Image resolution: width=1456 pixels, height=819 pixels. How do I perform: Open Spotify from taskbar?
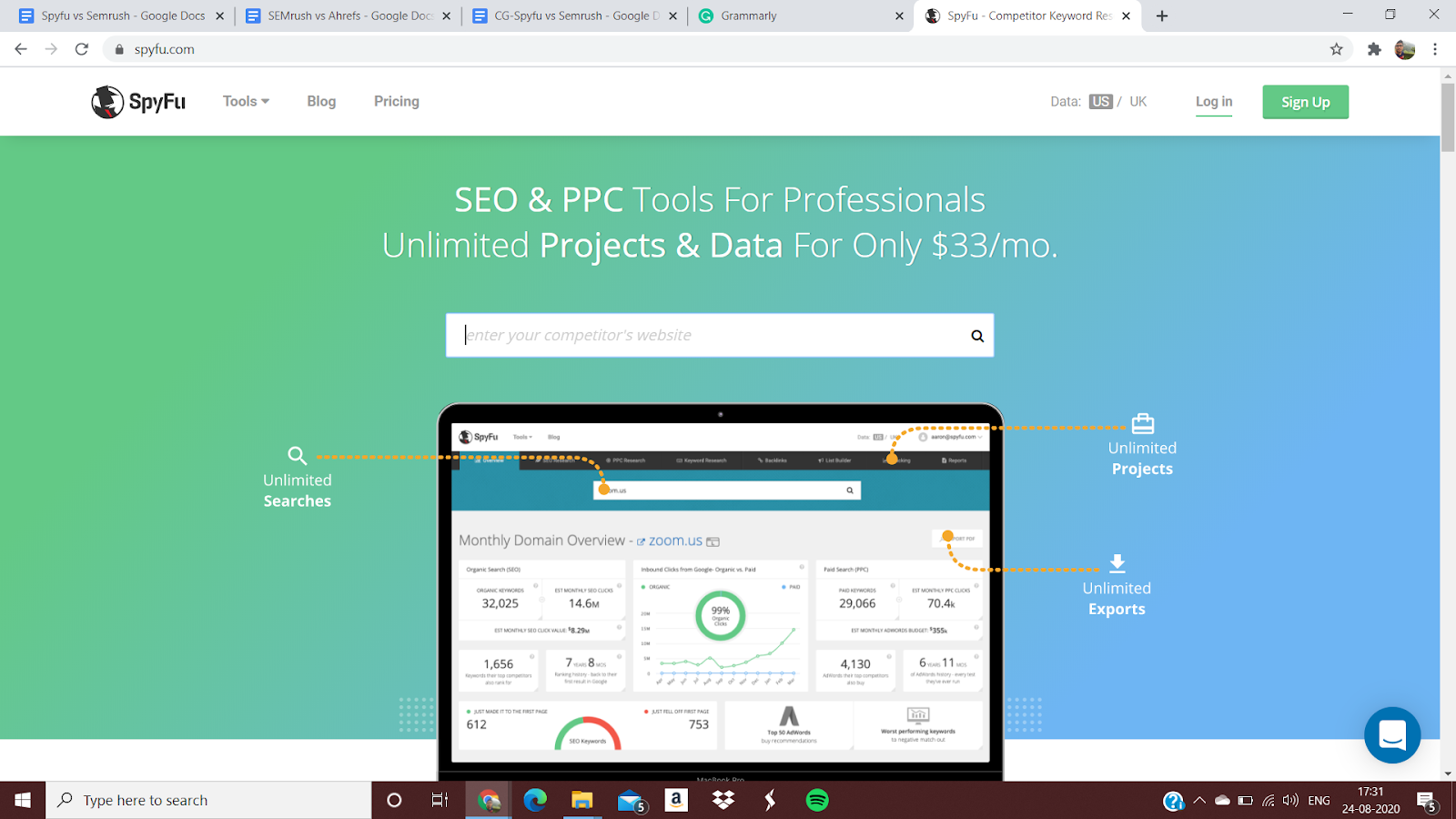(817, 800)
